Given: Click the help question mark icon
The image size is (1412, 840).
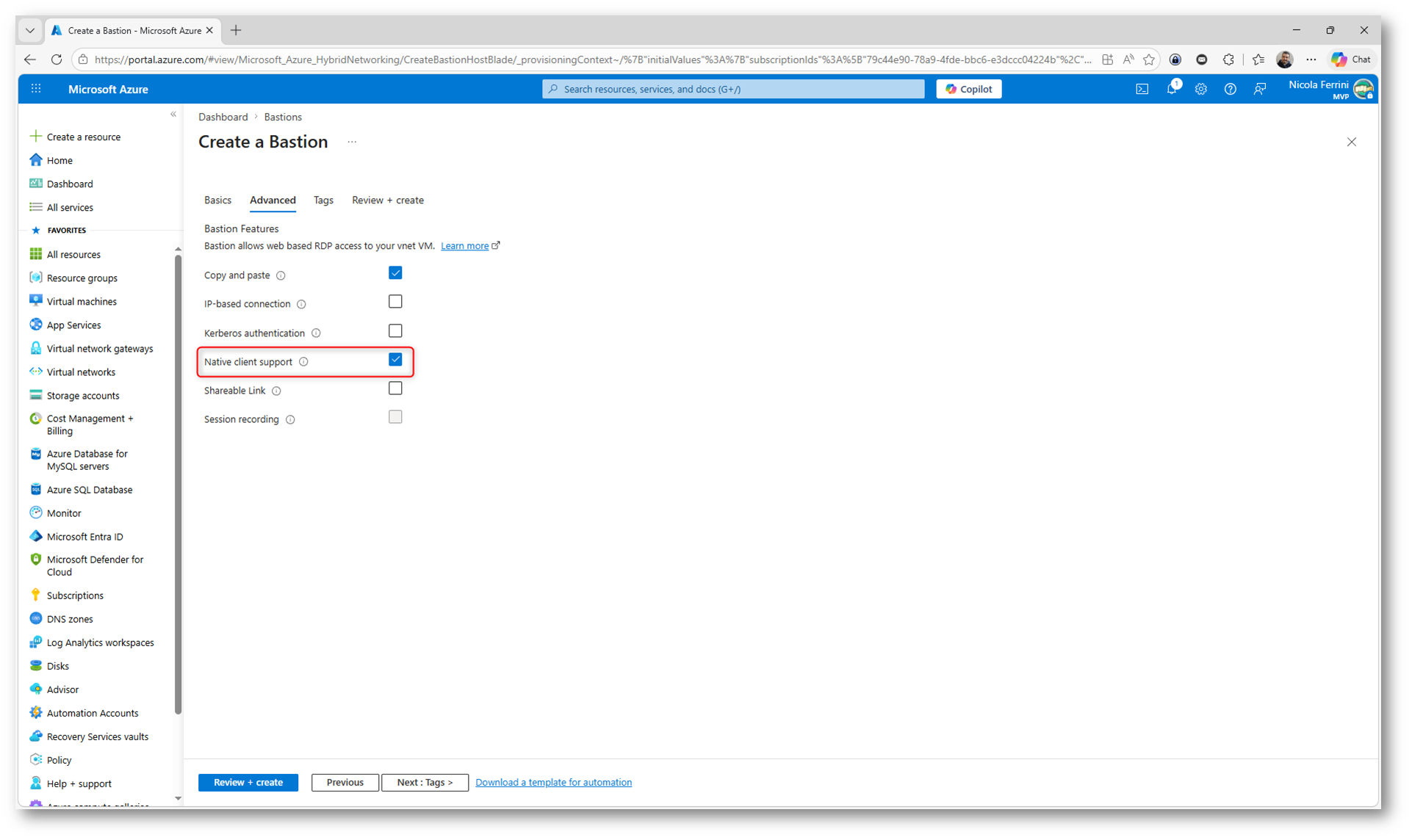Looking at the screenshot, I should [1230, 89].
